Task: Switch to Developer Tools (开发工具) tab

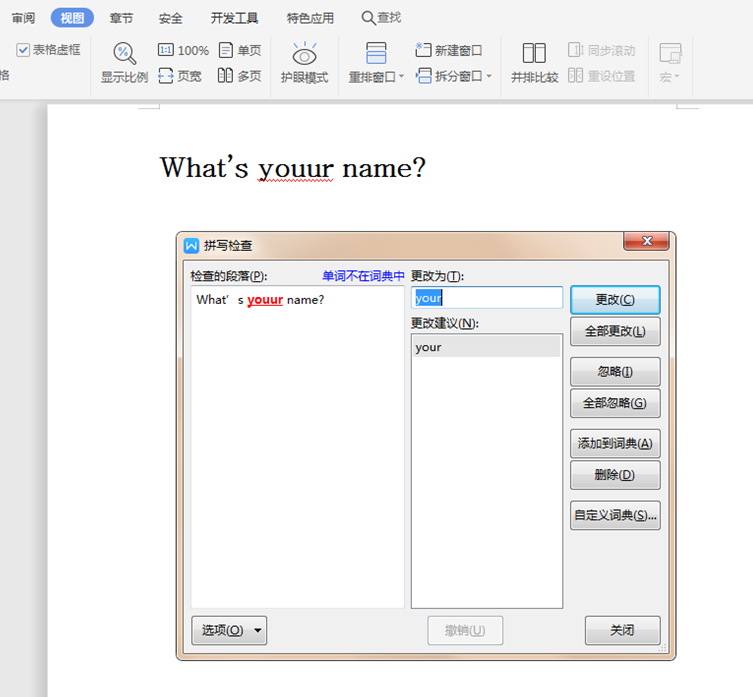Action: coord(234,18)
